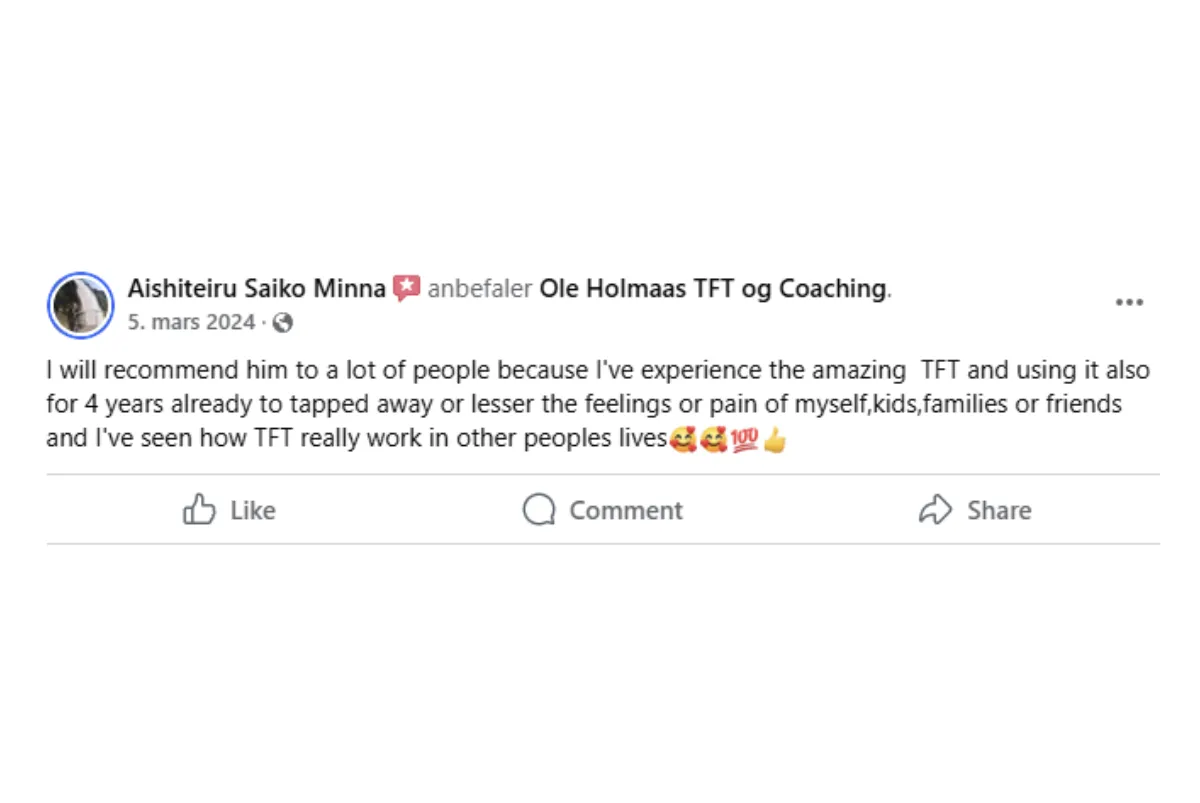Open the post via 5. mars 2024 timestamp
This screenshot has width=1200, height=803.
pyautogui.click(x=191, y=323)
